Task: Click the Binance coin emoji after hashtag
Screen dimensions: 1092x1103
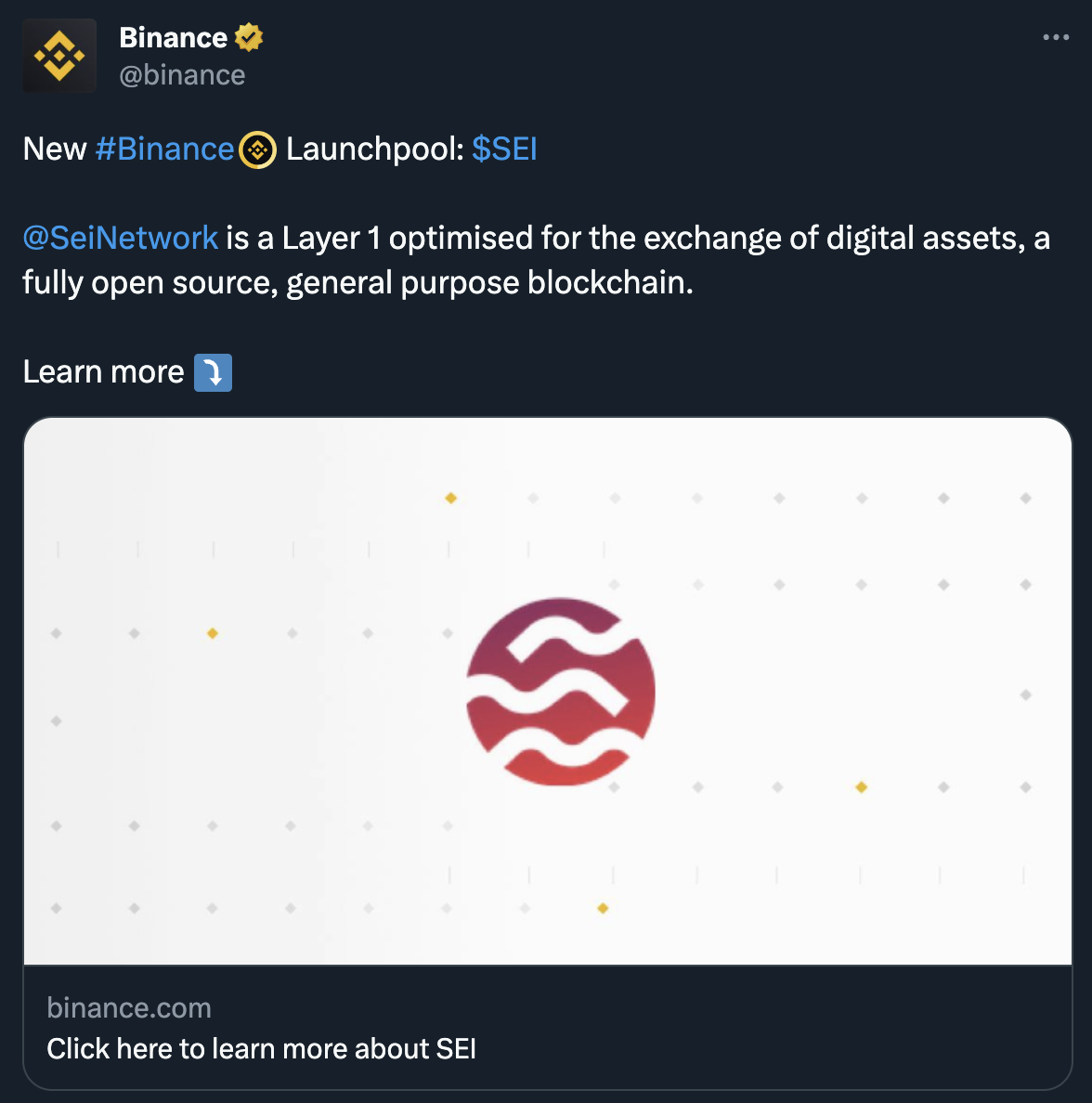Action: coord(257,149)
